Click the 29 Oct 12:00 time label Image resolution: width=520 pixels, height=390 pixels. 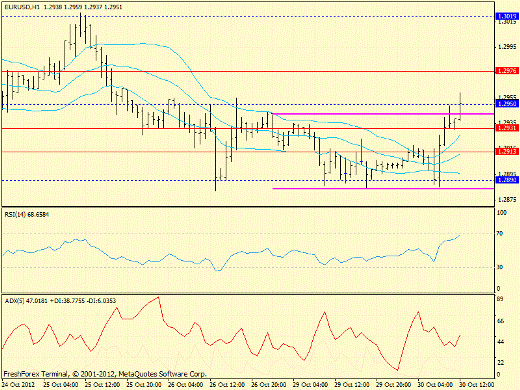(353, 385)
